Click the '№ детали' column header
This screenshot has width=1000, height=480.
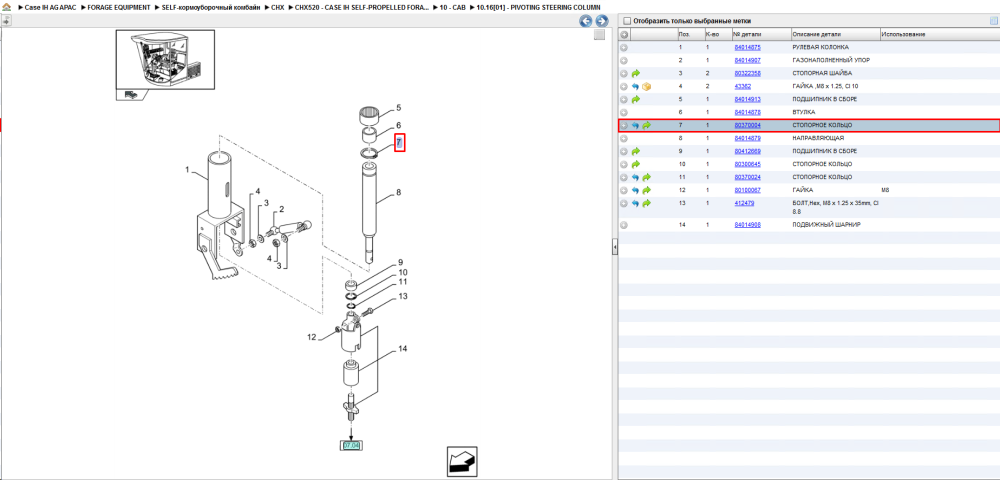point(745,34)
